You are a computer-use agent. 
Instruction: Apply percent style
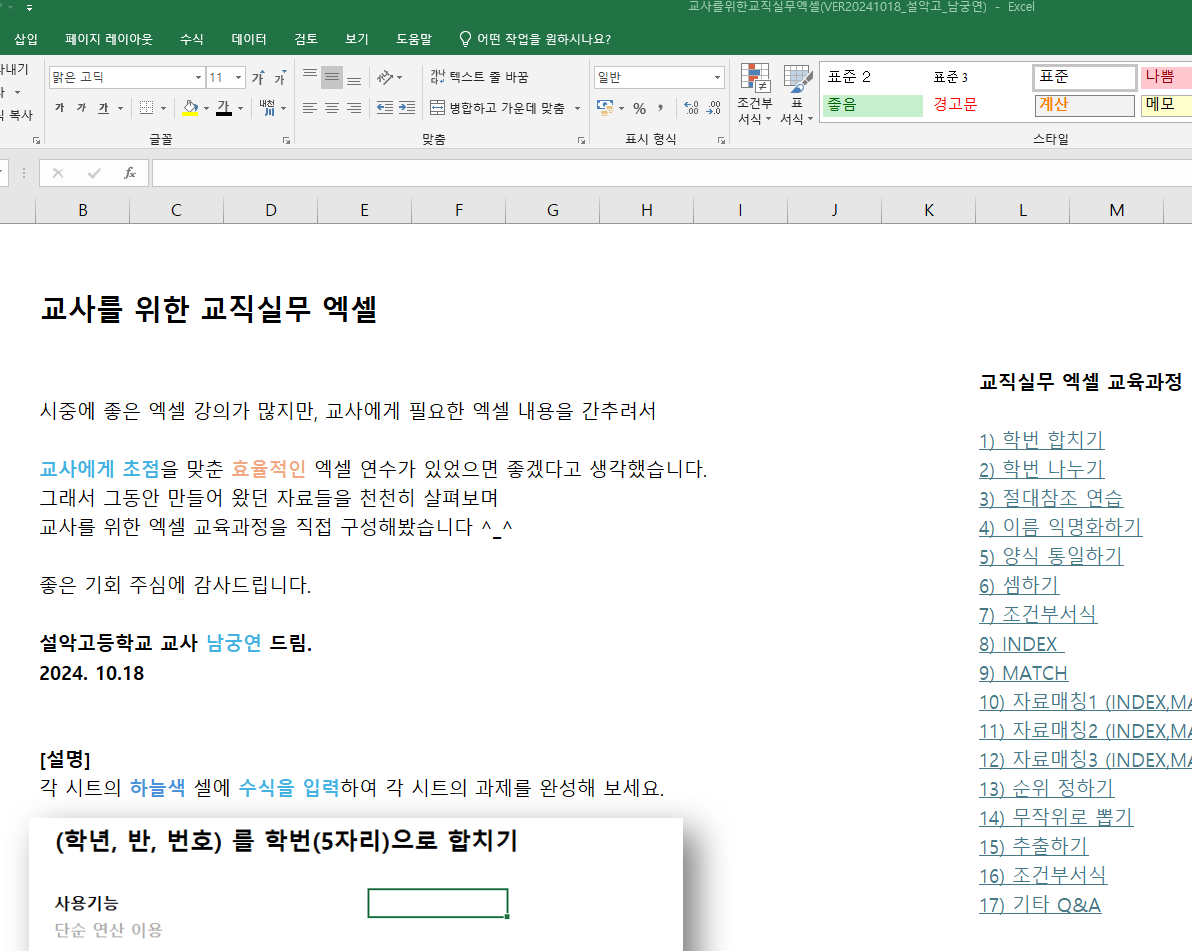click(639, 108)
